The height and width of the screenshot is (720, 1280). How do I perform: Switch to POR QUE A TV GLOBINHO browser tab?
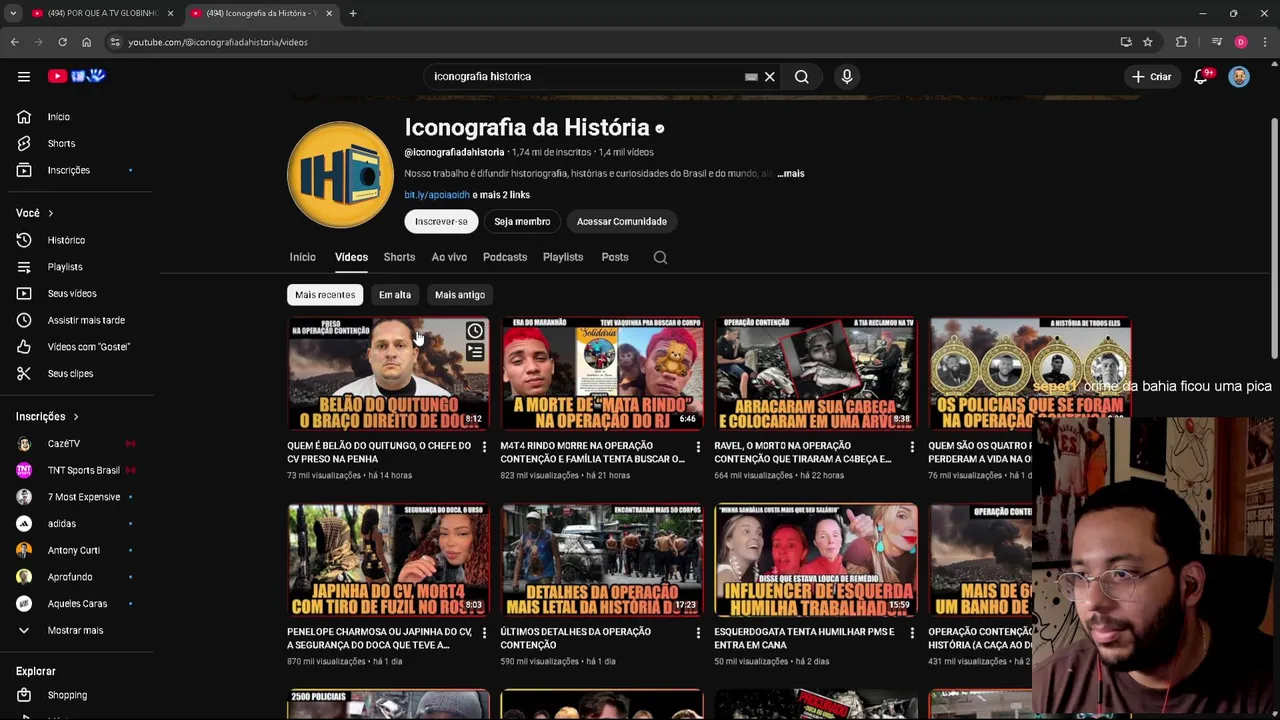point(100,13)
